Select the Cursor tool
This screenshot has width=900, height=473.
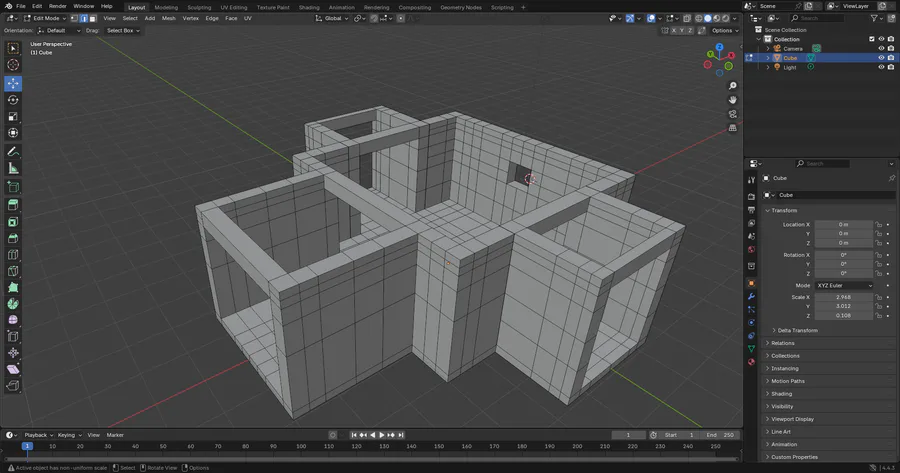13,65
